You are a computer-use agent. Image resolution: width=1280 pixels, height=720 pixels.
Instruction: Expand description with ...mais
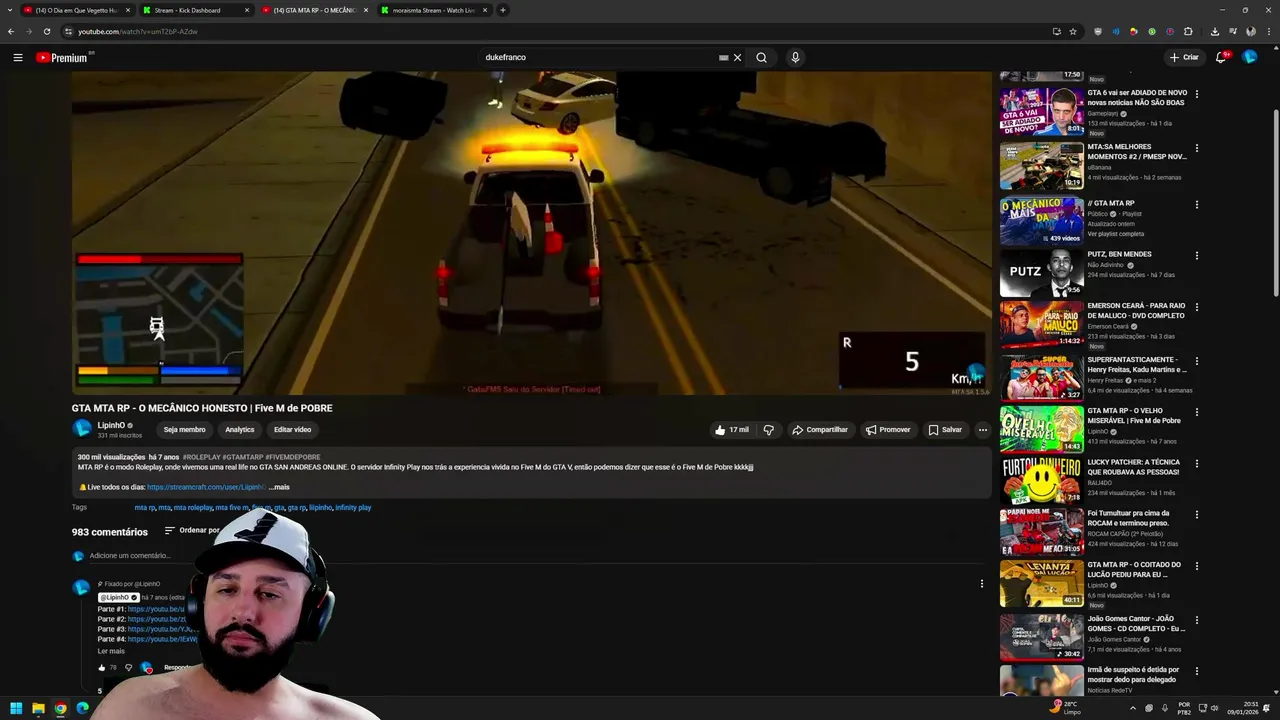point(279,487)
